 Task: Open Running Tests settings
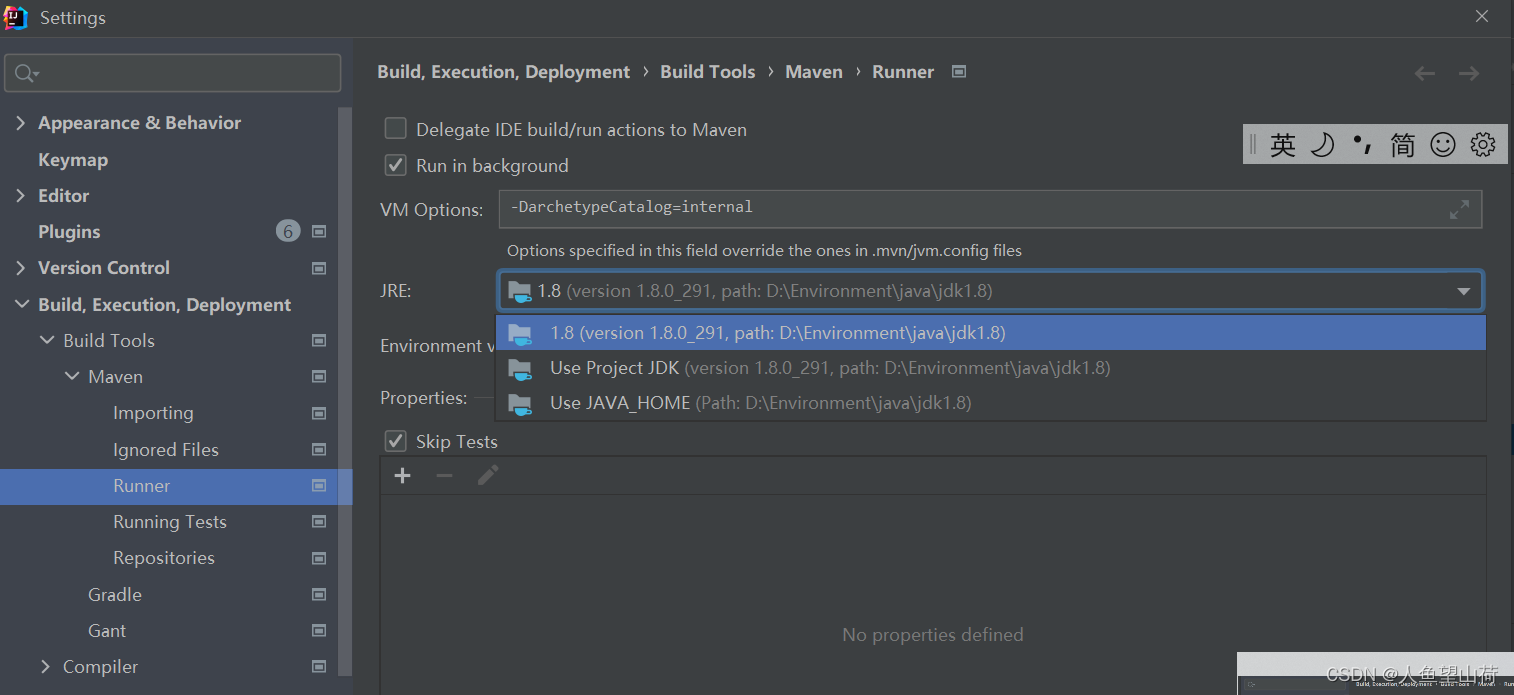[170, 522]
